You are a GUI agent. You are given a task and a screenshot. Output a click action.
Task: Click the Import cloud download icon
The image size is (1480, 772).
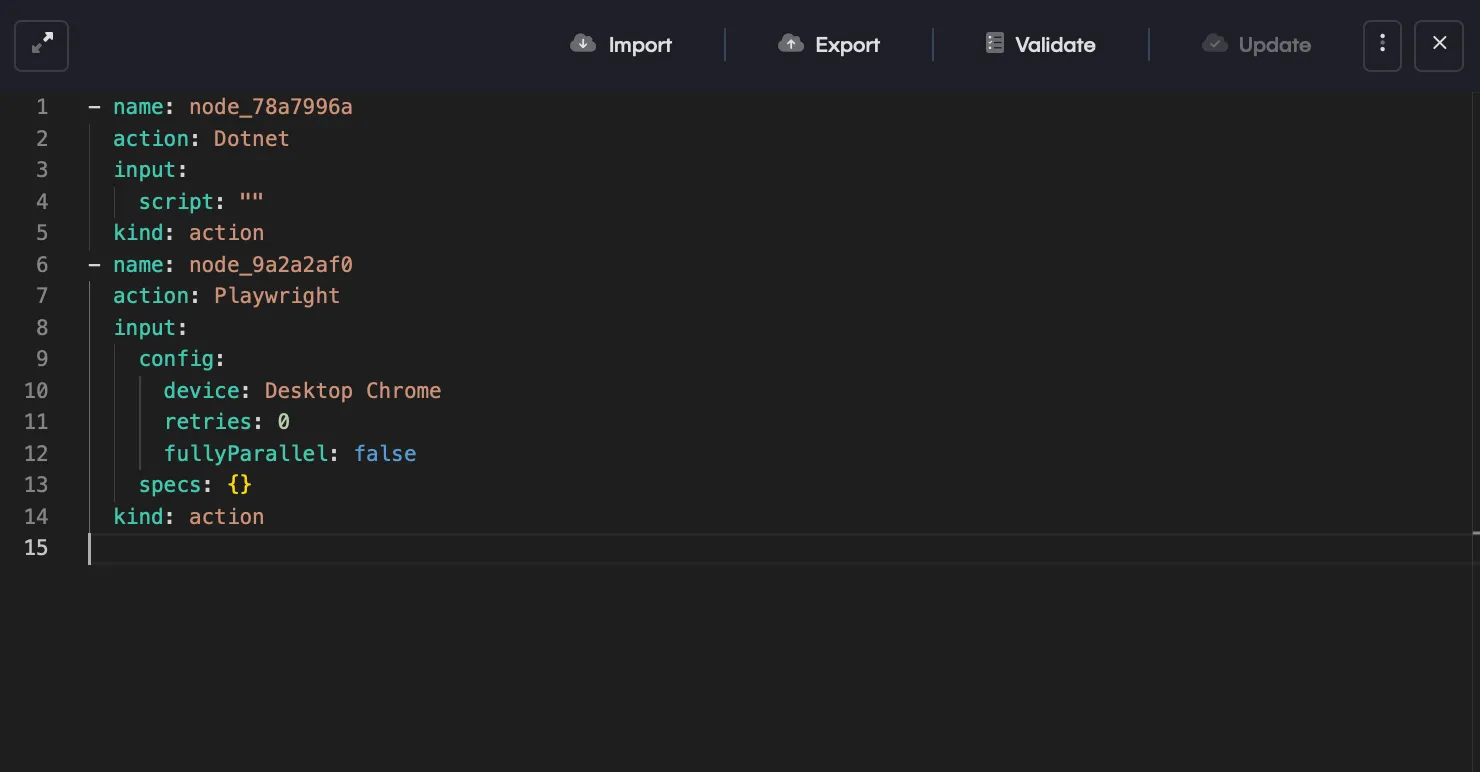click(583, 43)
